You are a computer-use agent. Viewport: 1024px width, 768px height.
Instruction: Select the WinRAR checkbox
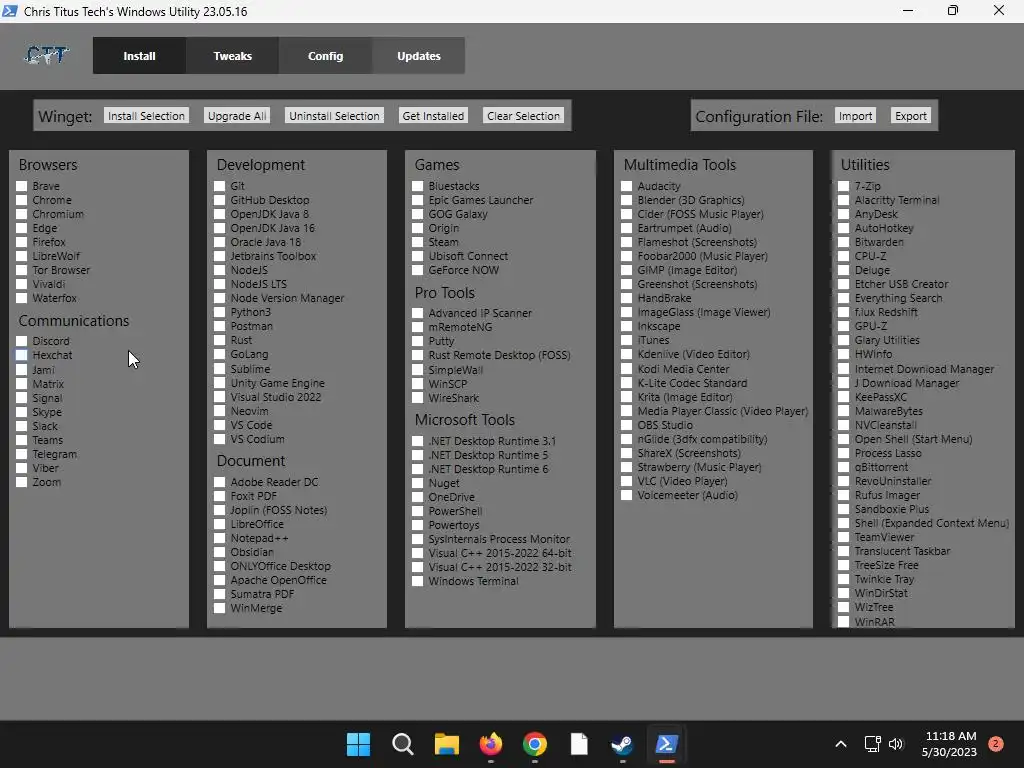click(844, 622)
